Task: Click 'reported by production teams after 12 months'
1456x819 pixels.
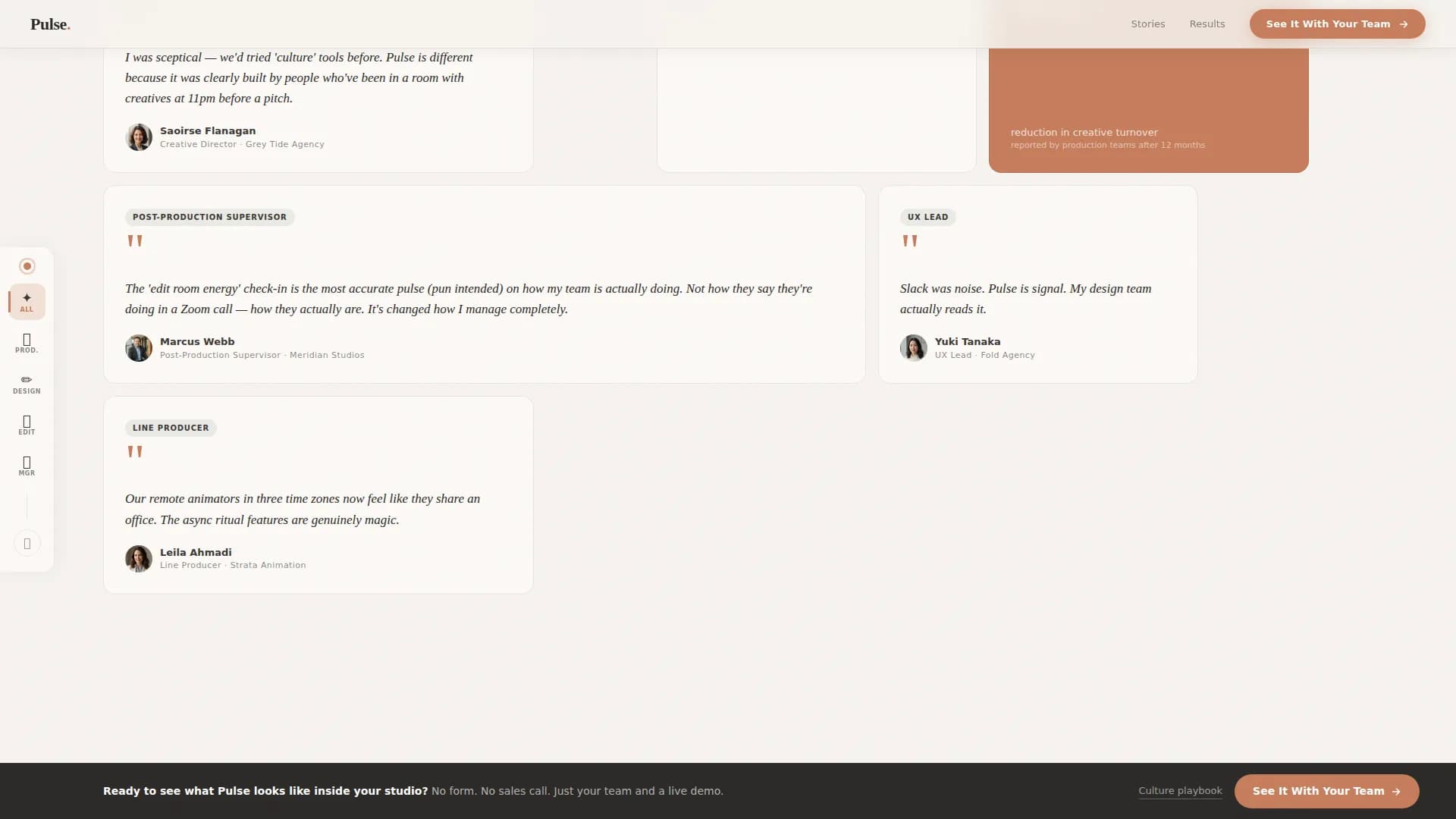Action: (x=1107, y=145)
